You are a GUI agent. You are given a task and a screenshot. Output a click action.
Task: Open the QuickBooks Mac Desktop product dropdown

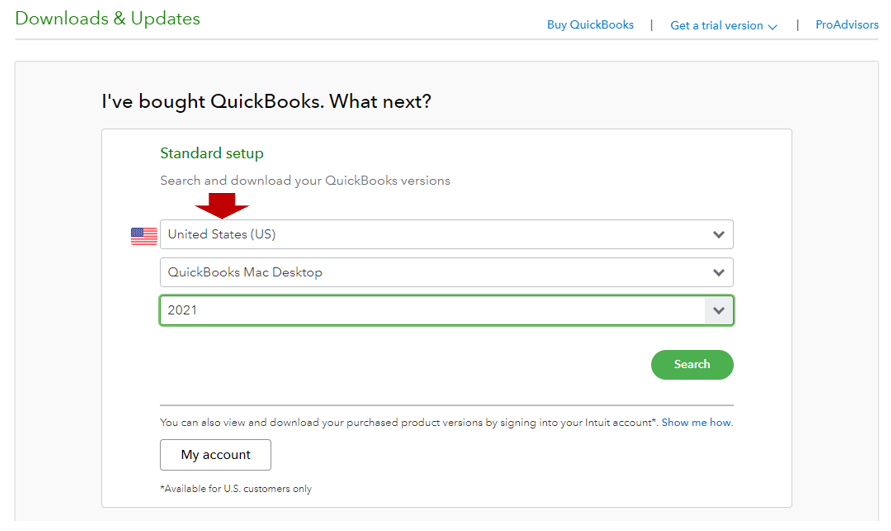[x=447, y=272]
